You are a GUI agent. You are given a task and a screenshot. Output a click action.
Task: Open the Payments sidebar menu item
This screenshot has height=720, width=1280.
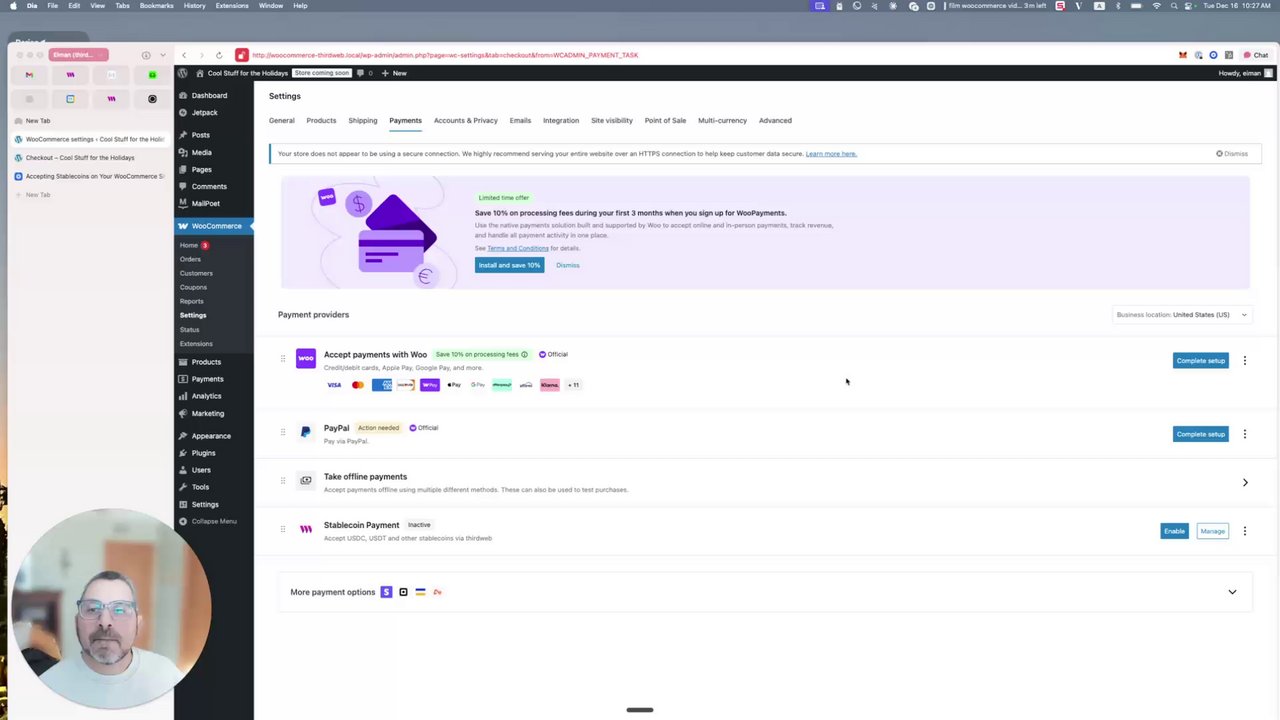point(207,379)
